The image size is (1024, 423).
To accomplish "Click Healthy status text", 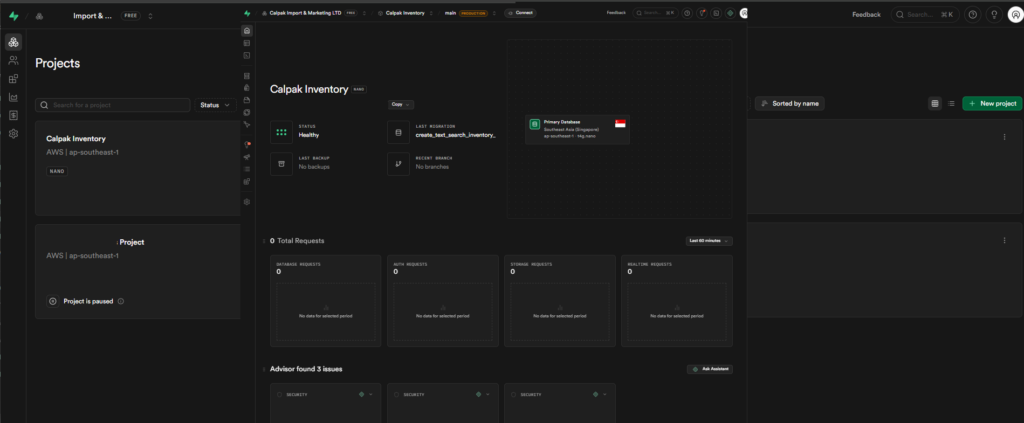I will pos(309,135).
